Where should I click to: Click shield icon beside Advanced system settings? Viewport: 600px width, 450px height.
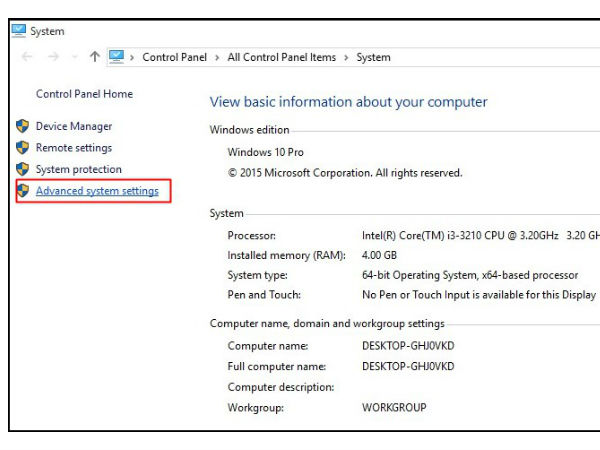[x=23, y=190]
